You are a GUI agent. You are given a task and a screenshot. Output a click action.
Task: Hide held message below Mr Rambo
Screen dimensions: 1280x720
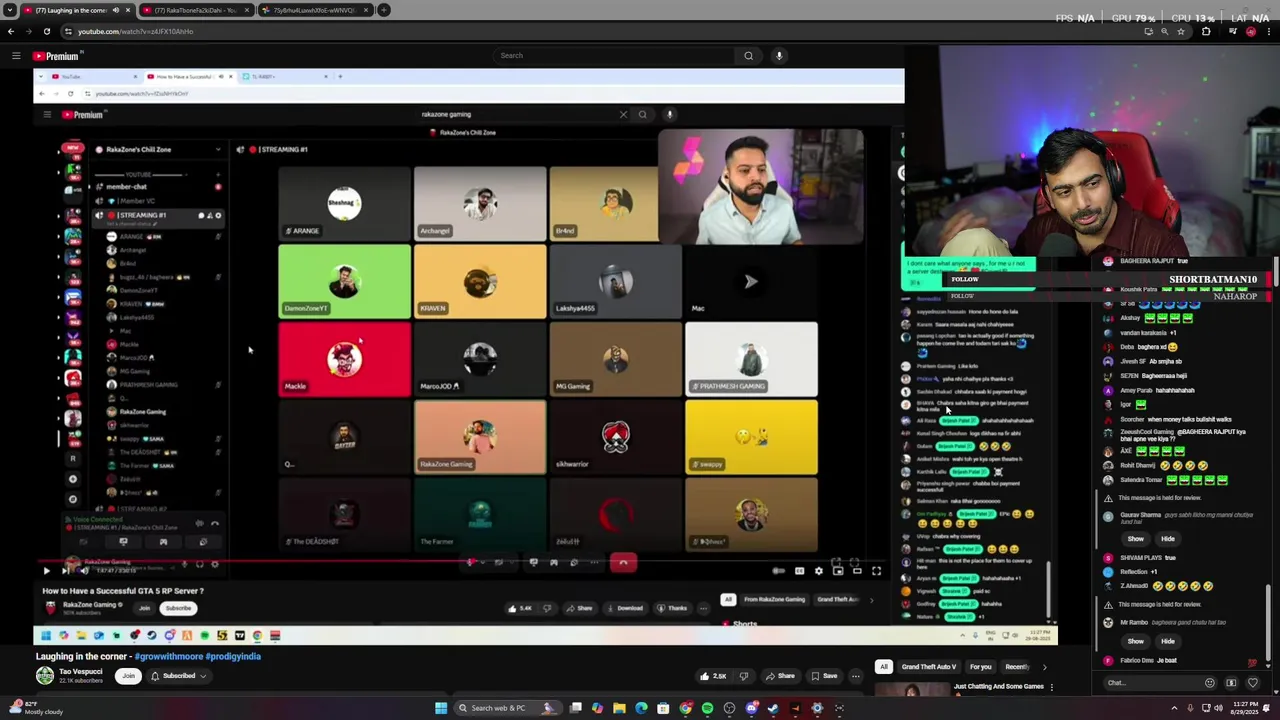coord(1167,641)
